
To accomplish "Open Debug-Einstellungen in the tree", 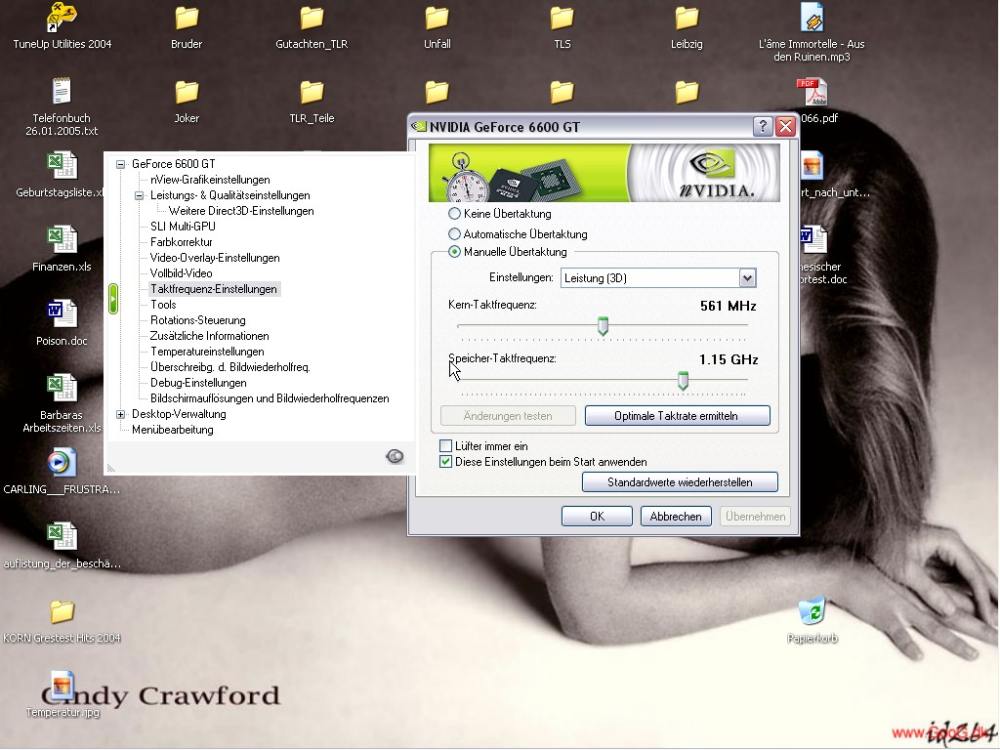I will [198, 383].
